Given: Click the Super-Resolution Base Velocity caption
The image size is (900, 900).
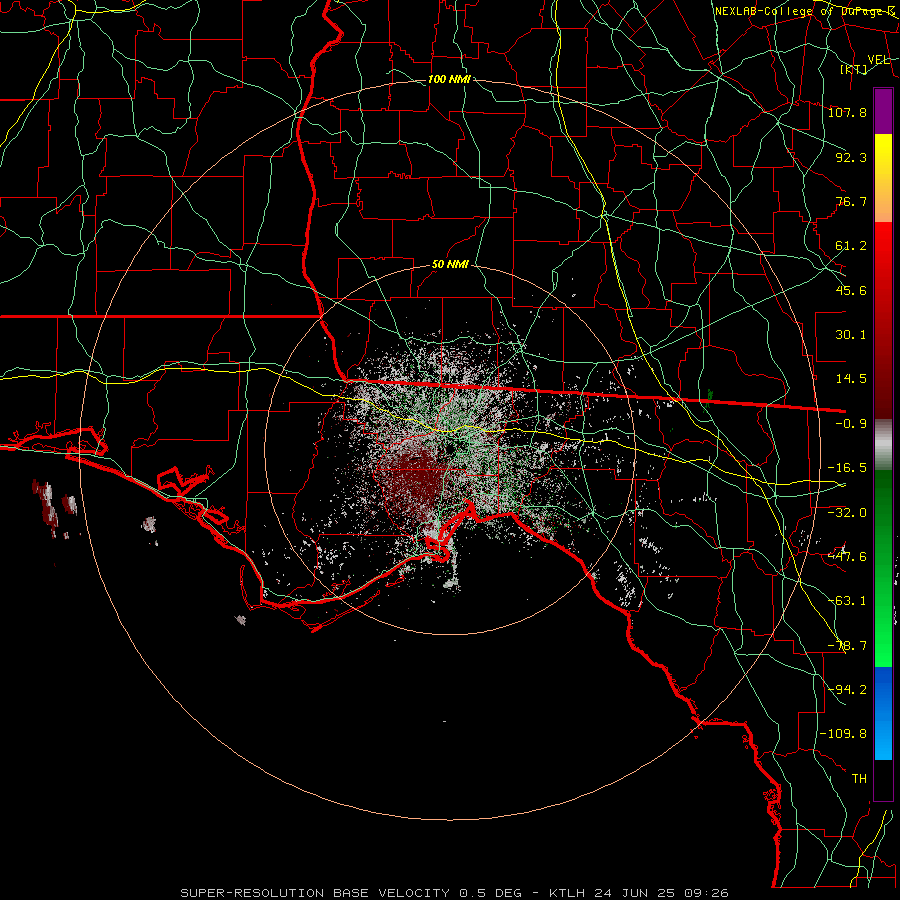Looking at the screenshot, I should 454,893.
